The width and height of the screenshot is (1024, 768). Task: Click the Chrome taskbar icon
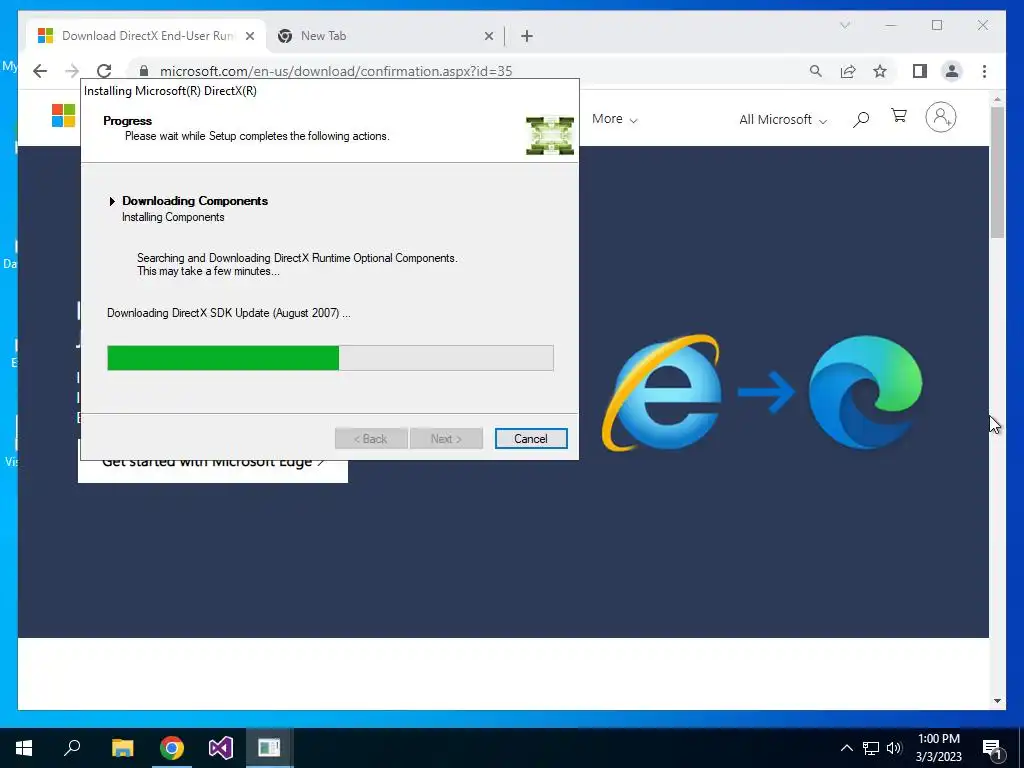point(172,748)
